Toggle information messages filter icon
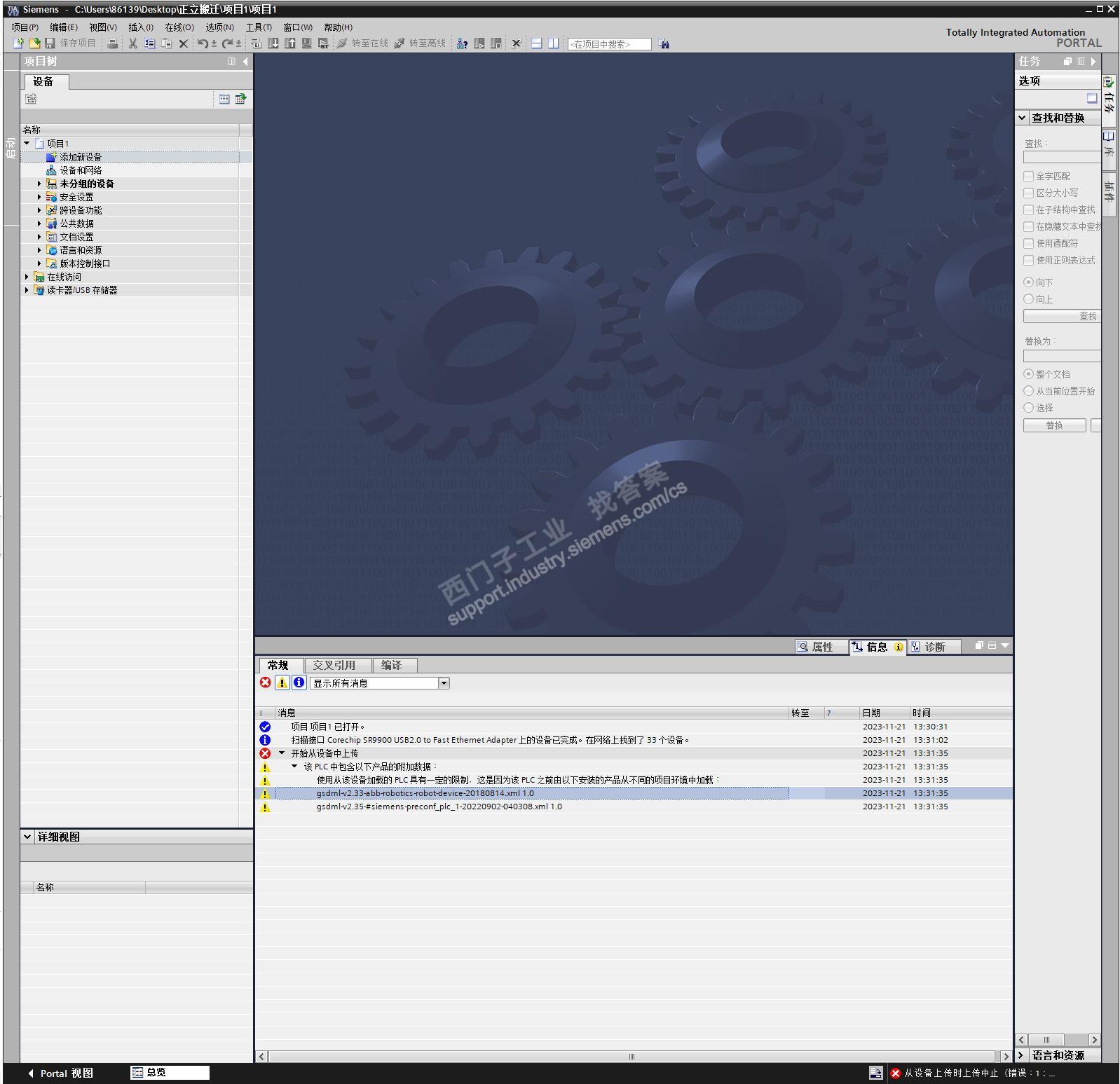The height and width of the screenshot is (1084, 1120). point(299,682)
